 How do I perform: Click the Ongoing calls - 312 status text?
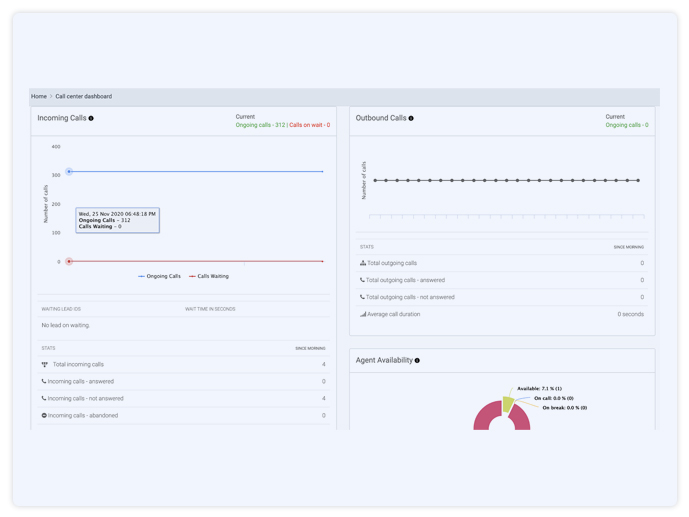click(260, 126)
